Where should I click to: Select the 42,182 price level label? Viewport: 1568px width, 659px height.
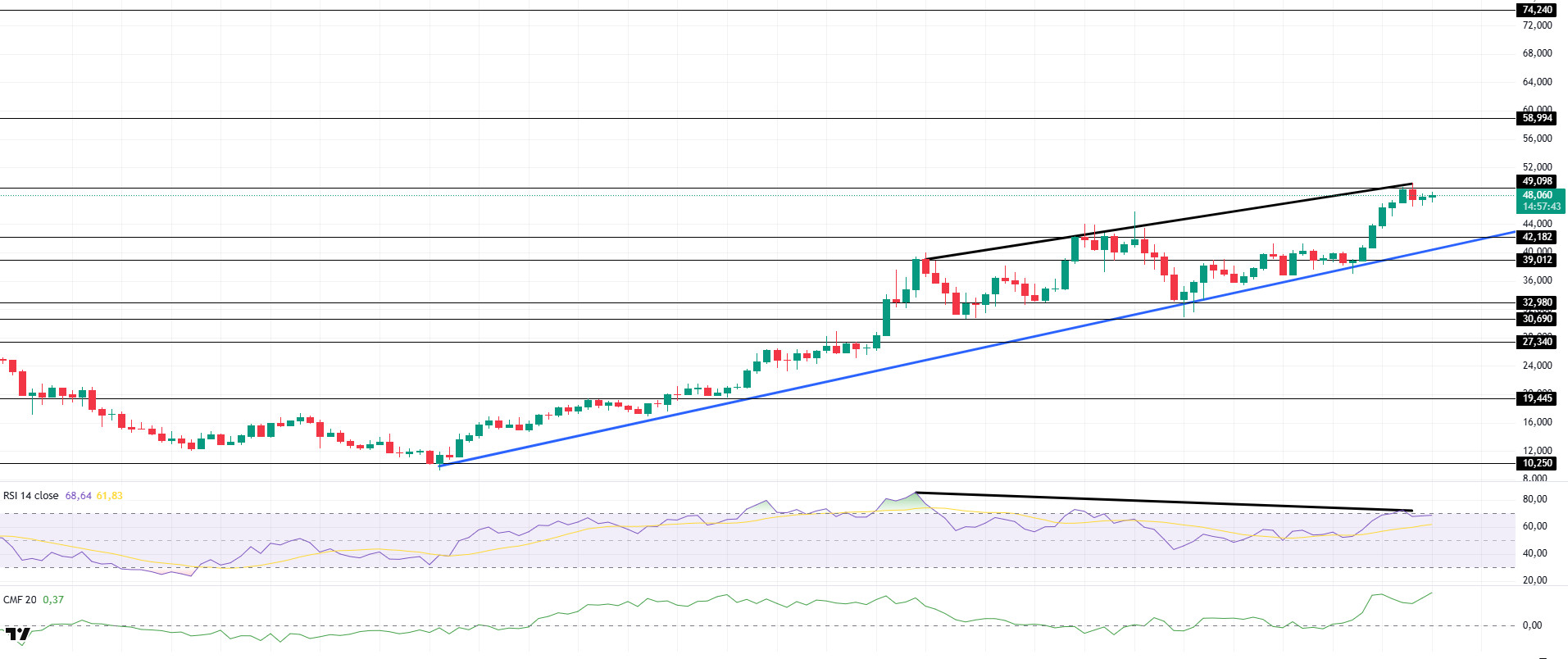tap(1537, 237)
